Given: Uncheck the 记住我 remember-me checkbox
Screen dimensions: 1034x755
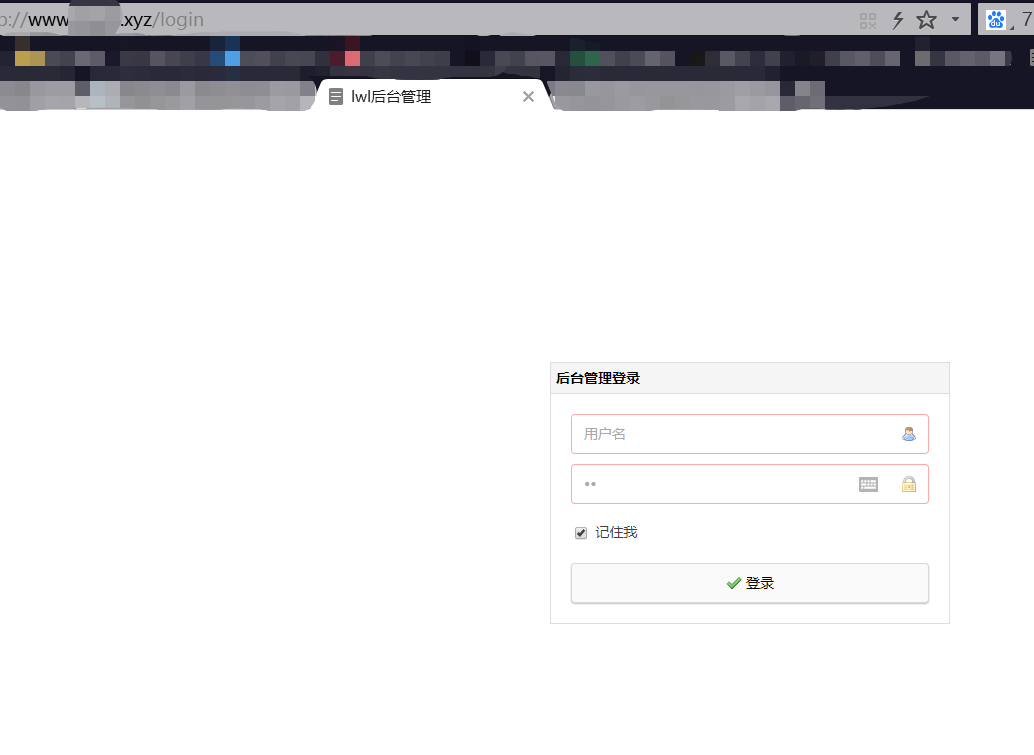Looking at the screenshot, I should pos(581,532).
